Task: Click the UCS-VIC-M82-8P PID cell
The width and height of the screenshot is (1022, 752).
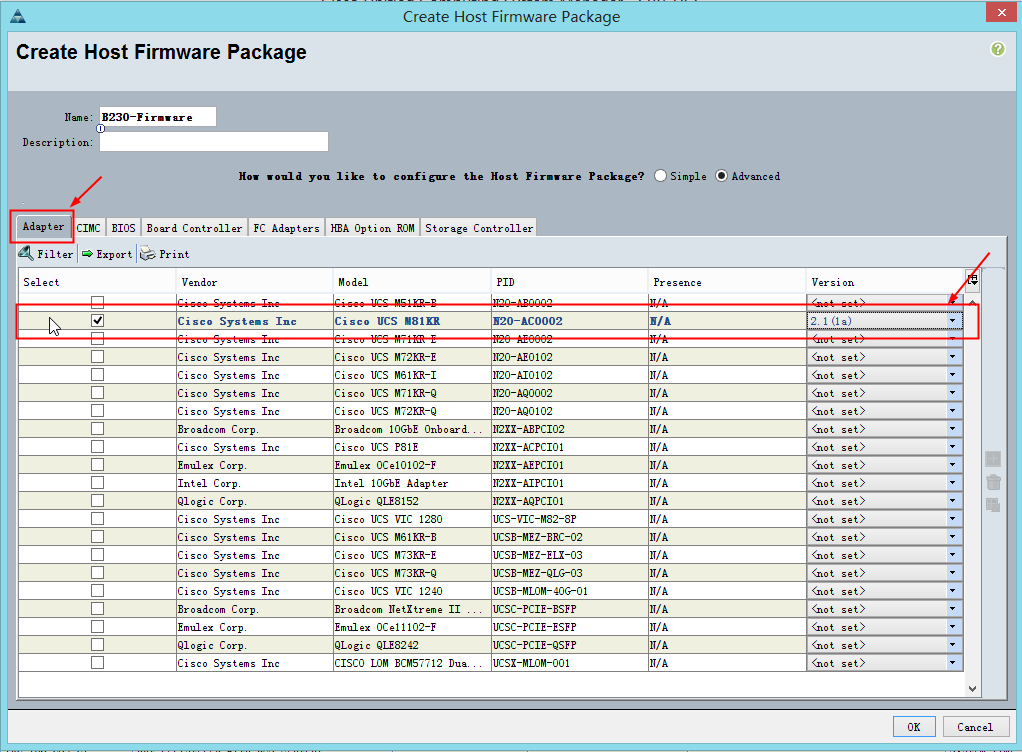Action: pos(569,519)
